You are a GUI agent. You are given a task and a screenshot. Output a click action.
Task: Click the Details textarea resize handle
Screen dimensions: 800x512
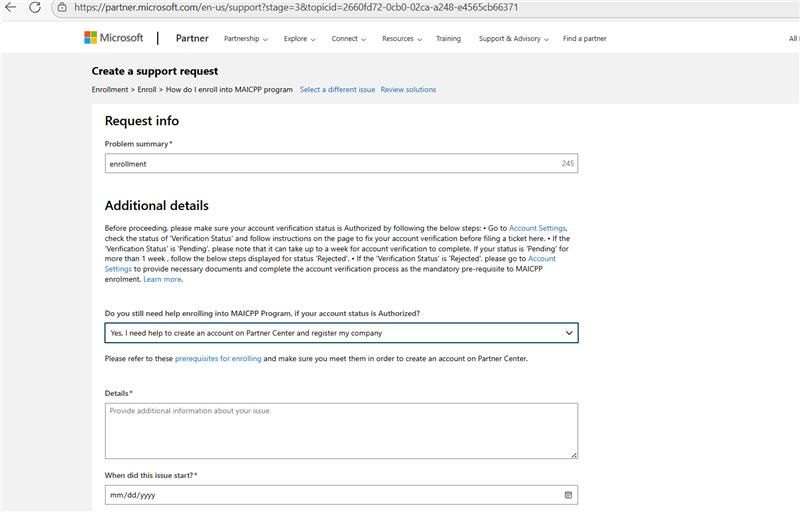coord(574,455)
